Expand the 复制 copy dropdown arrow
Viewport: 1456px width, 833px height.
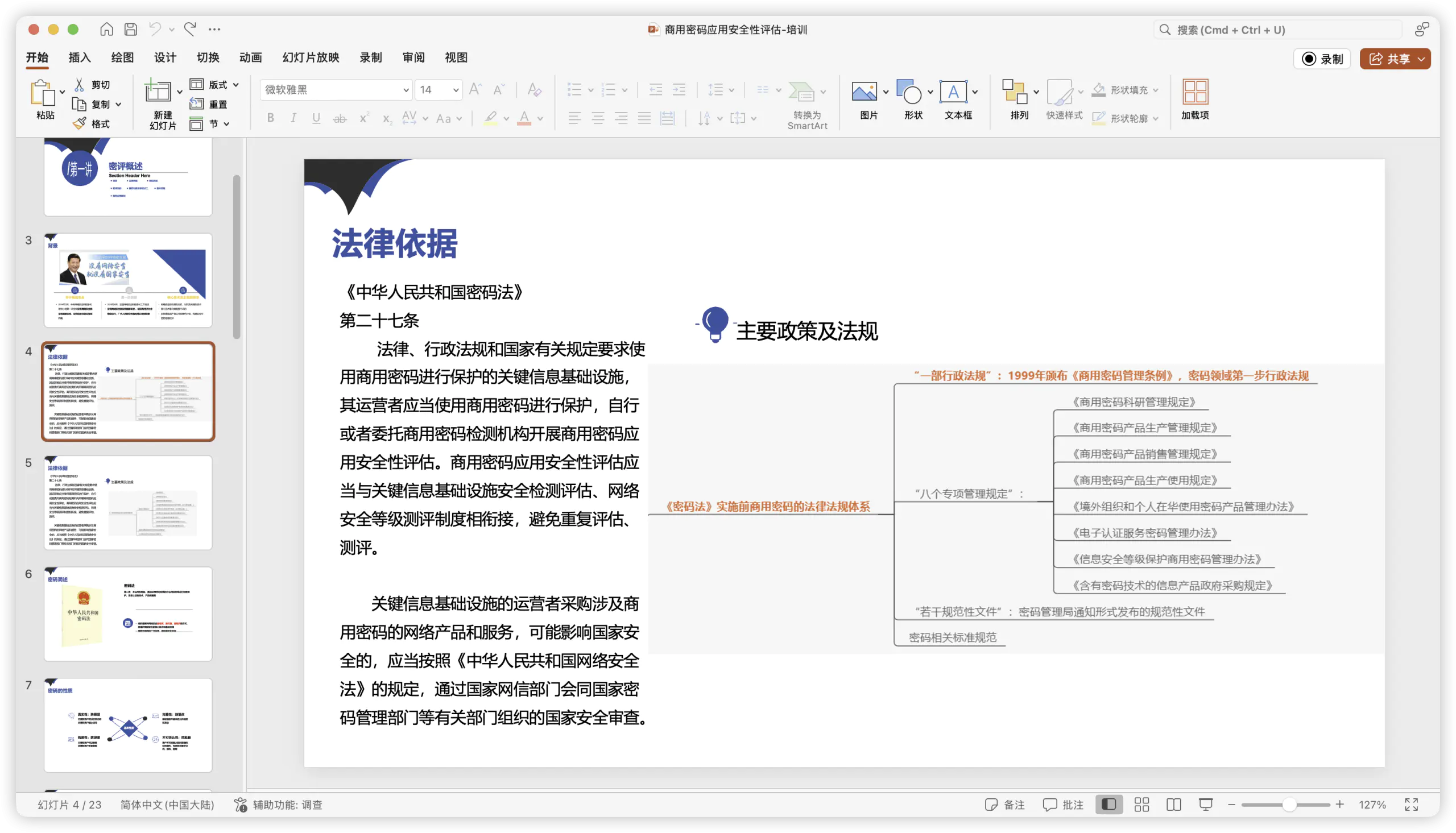pyautogui.click(x=118, y=104)
